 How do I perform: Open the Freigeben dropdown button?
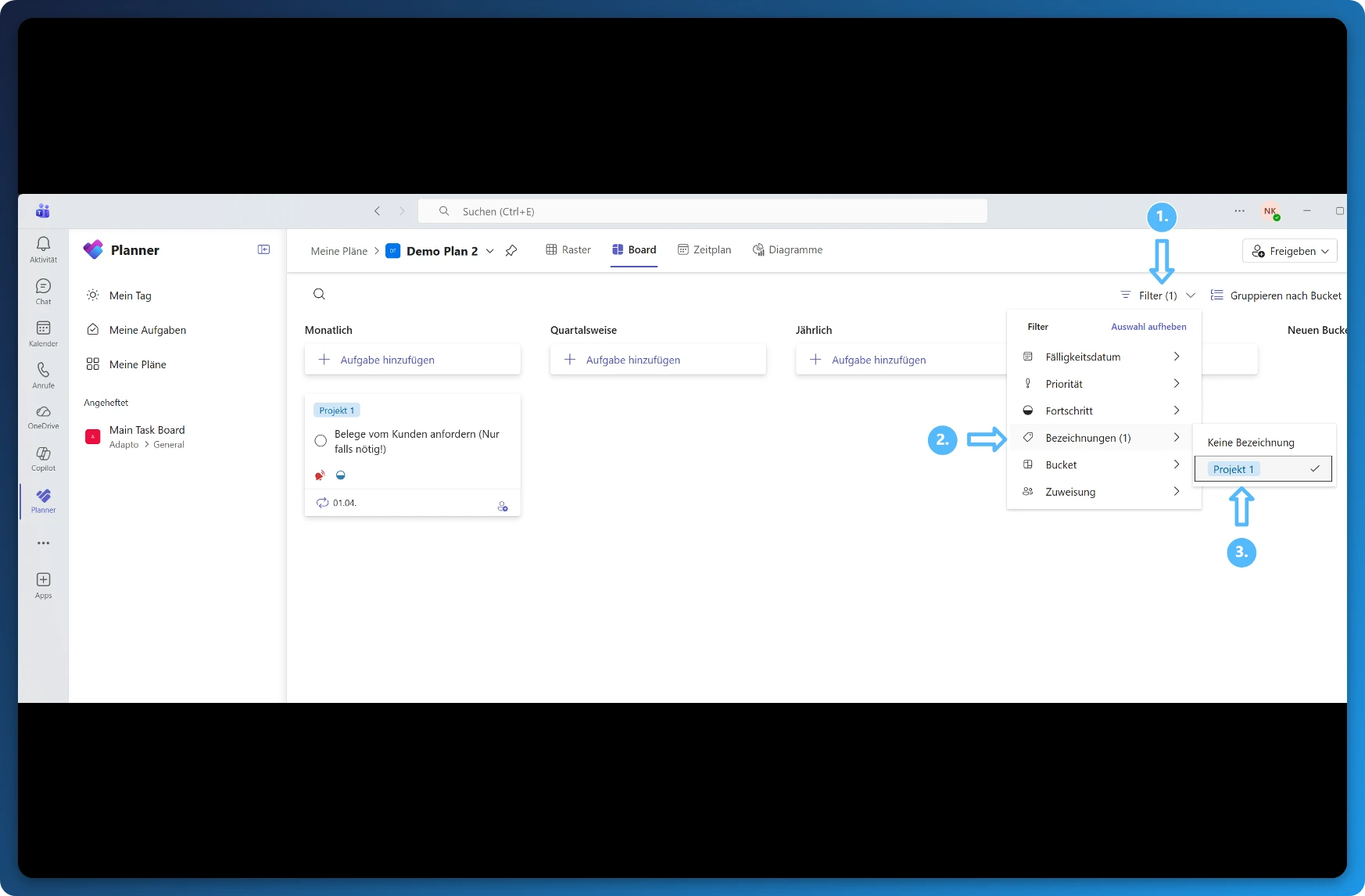point(1289,251)
